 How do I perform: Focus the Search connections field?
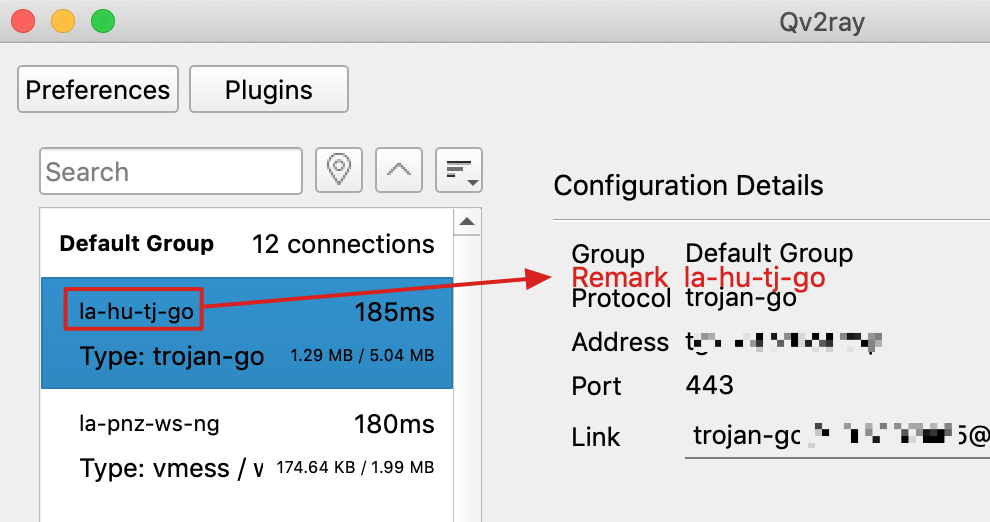coord(171,171)
